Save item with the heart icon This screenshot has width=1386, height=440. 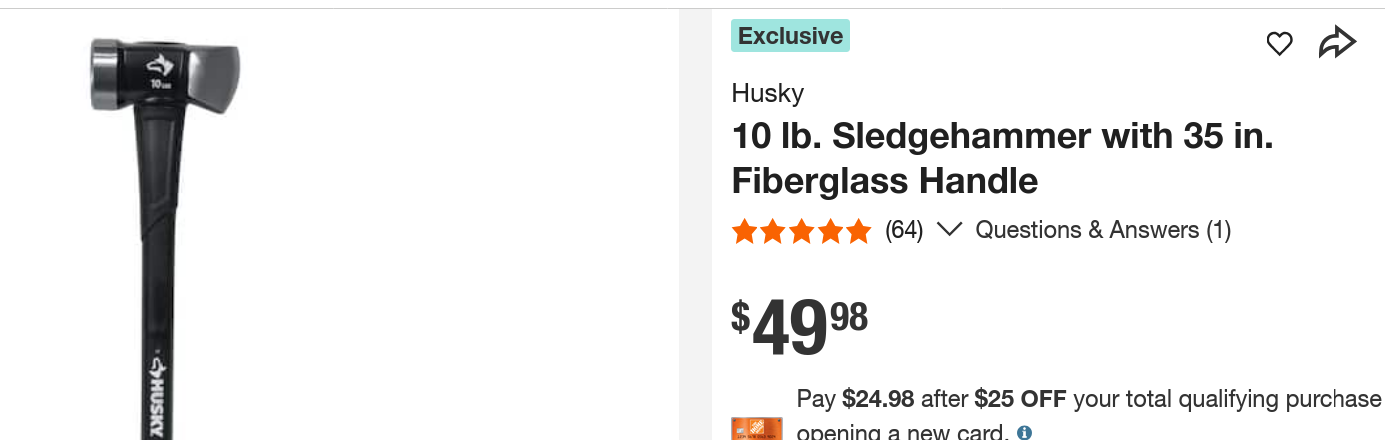click(1279, 43)
